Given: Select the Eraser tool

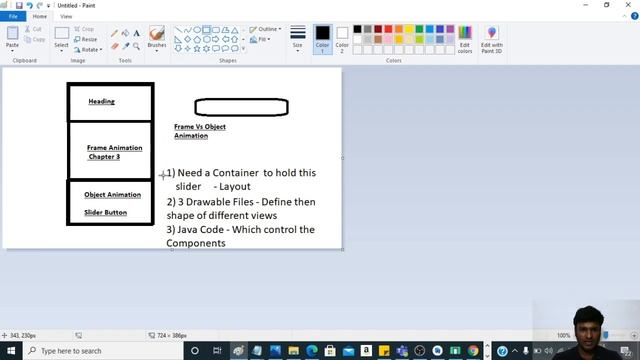Looking at the screenshot, I should (114, 47).
